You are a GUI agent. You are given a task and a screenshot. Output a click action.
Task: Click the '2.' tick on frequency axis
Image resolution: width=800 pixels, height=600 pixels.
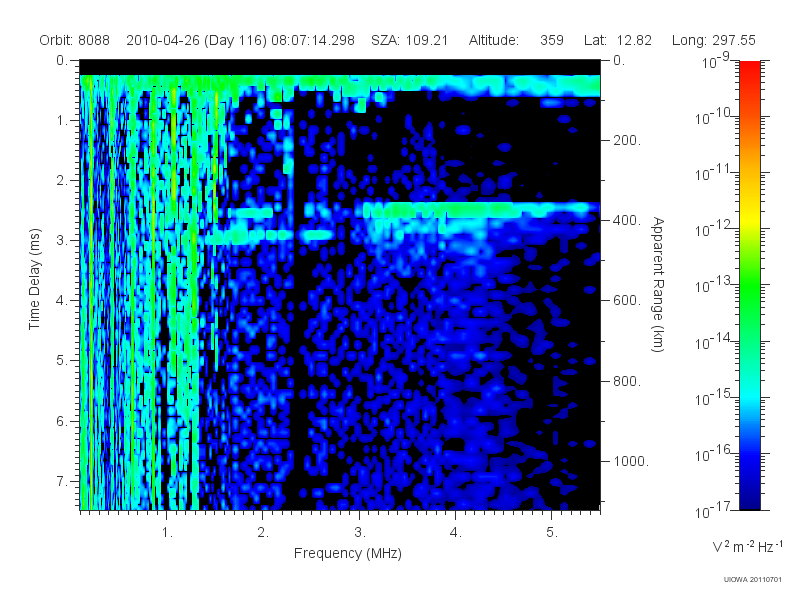pyautogui.click(x=263, y=533)
